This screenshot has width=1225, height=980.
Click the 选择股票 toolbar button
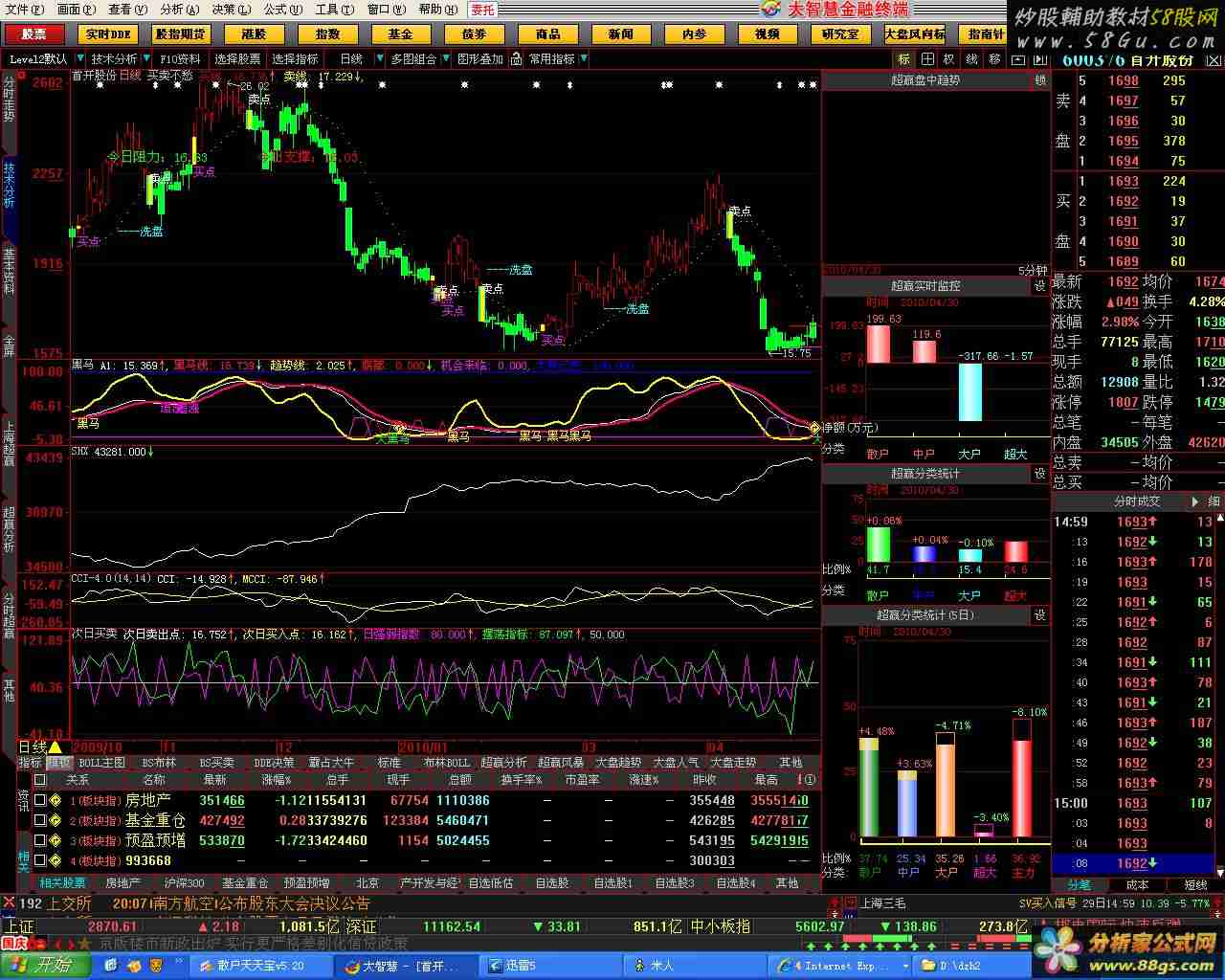tap(237, 59)
